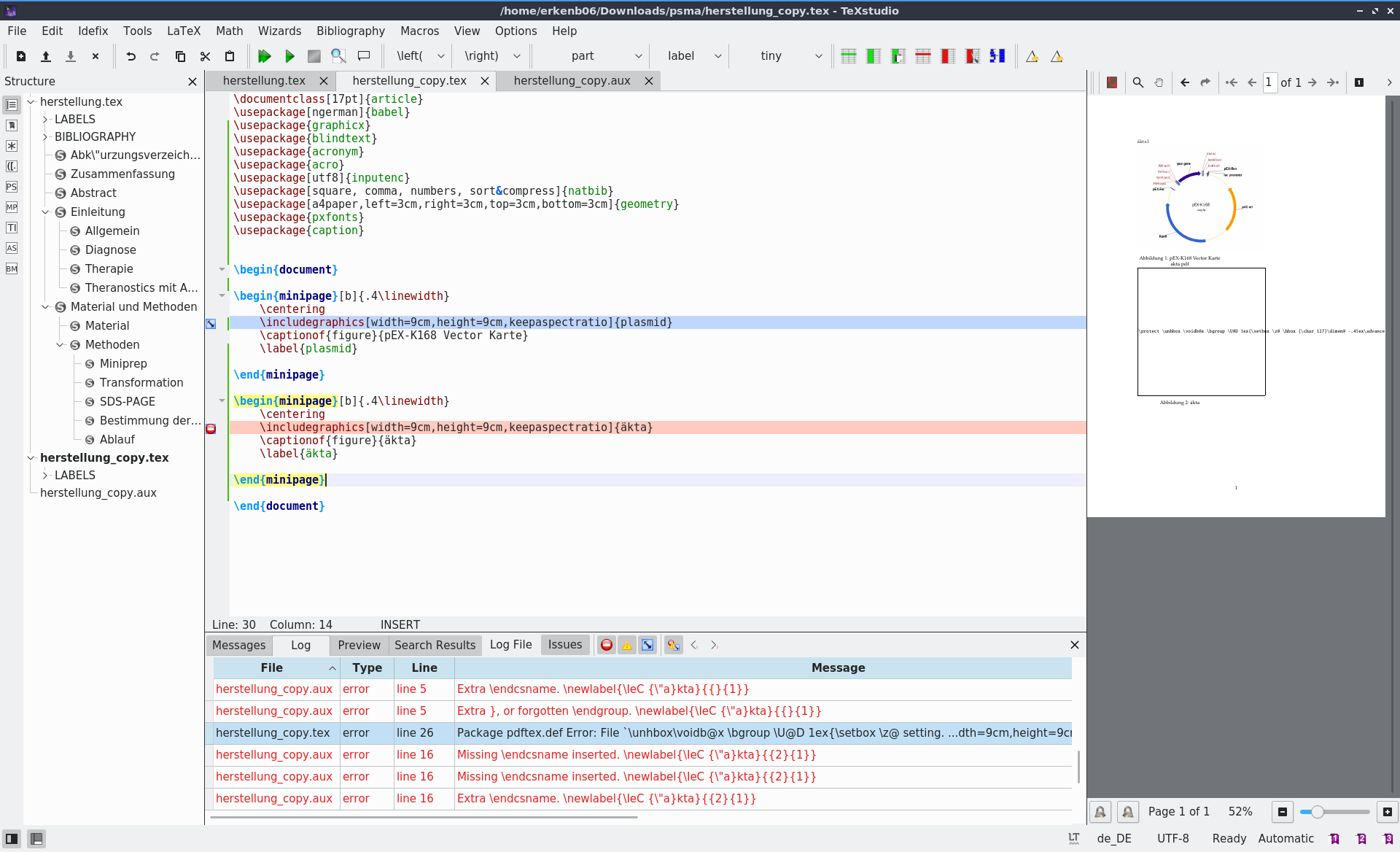Click the de_DE language in status bar
Viewport: 1400px width, 852px height.
click(1114, 839)
